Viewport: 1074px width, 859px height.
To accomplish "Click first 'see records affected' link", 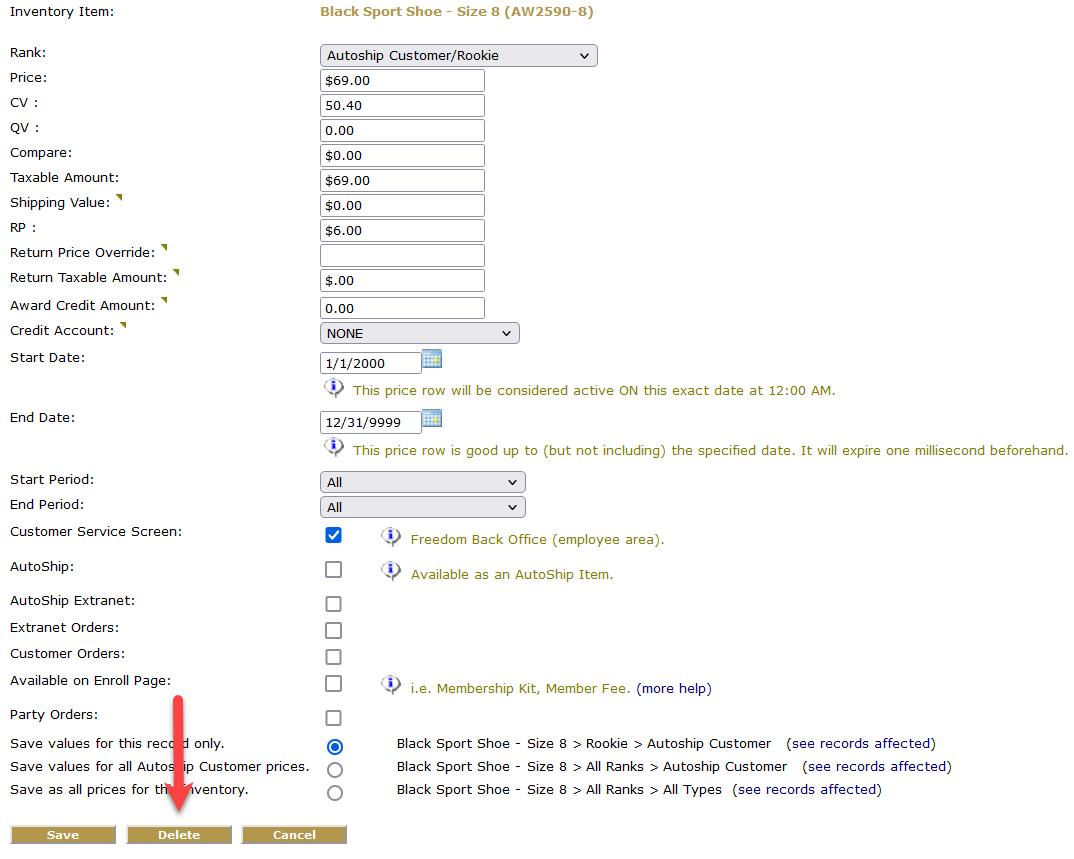I will tap(861, 744).
